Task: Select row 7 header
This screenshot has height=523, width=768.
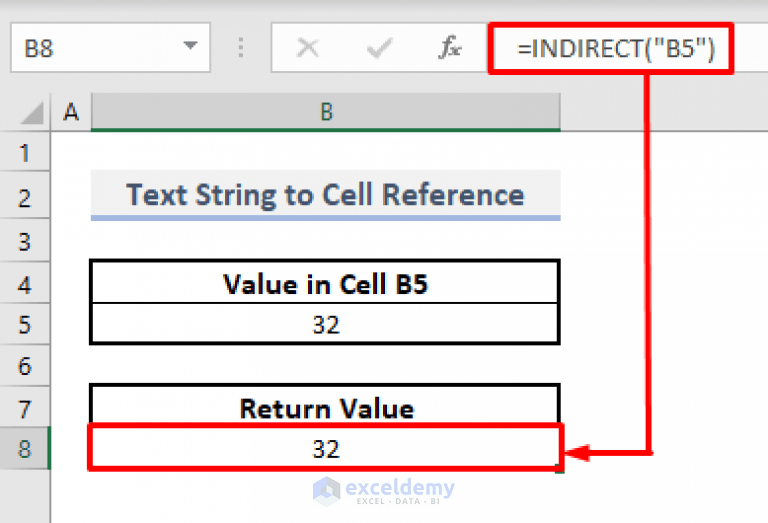Action: coord(24,406)
